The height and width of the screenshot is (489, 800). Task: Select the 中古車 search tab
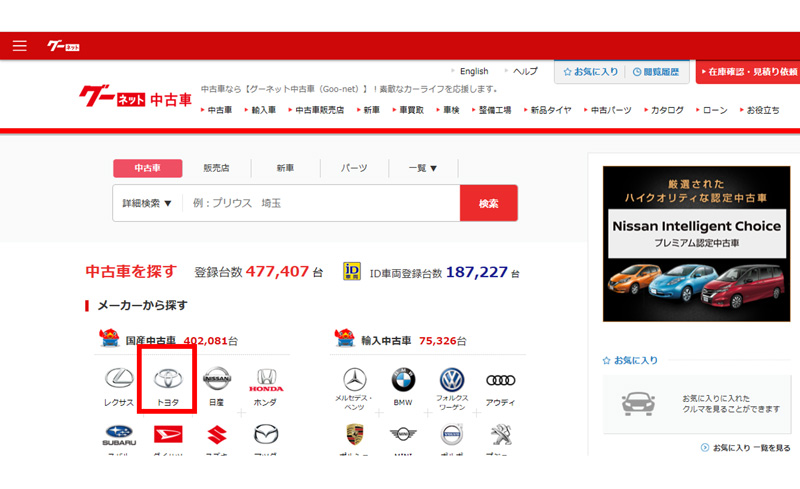[x=147, y=168]
